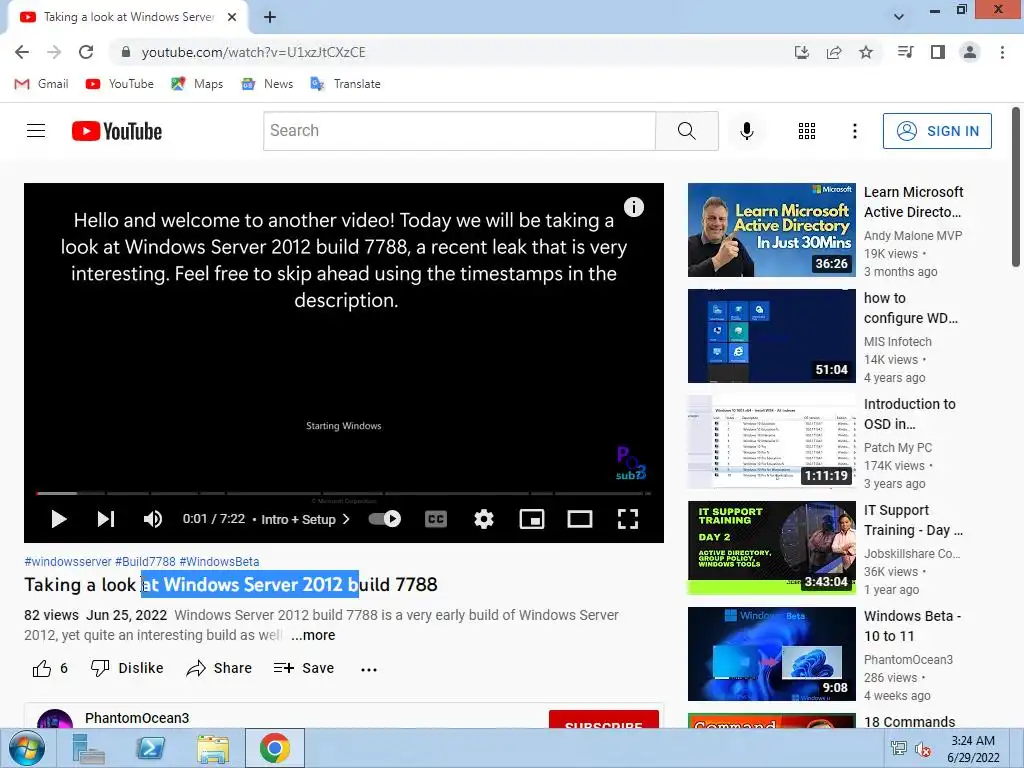This screenshot has height=768, width=1024.
Task: Expand the description with ...more
Action: (313, 635)
